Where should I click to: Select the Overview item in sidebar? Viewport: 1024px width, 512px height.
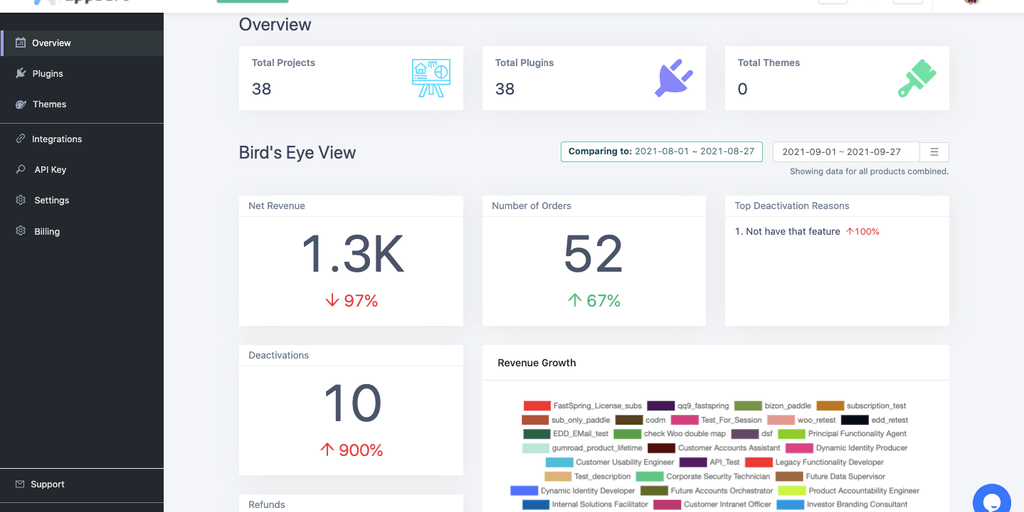51,43
